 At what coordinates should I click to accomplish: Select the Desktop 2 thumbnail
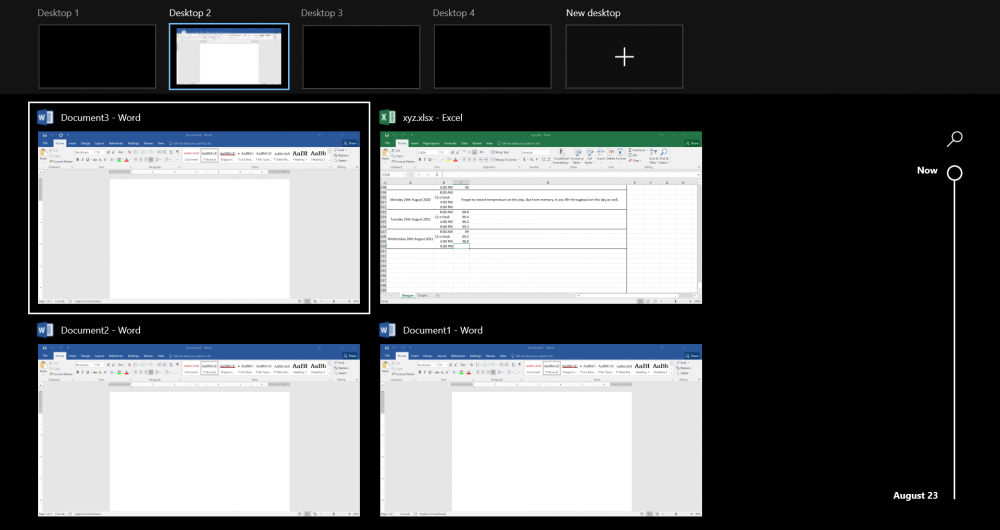230,57
